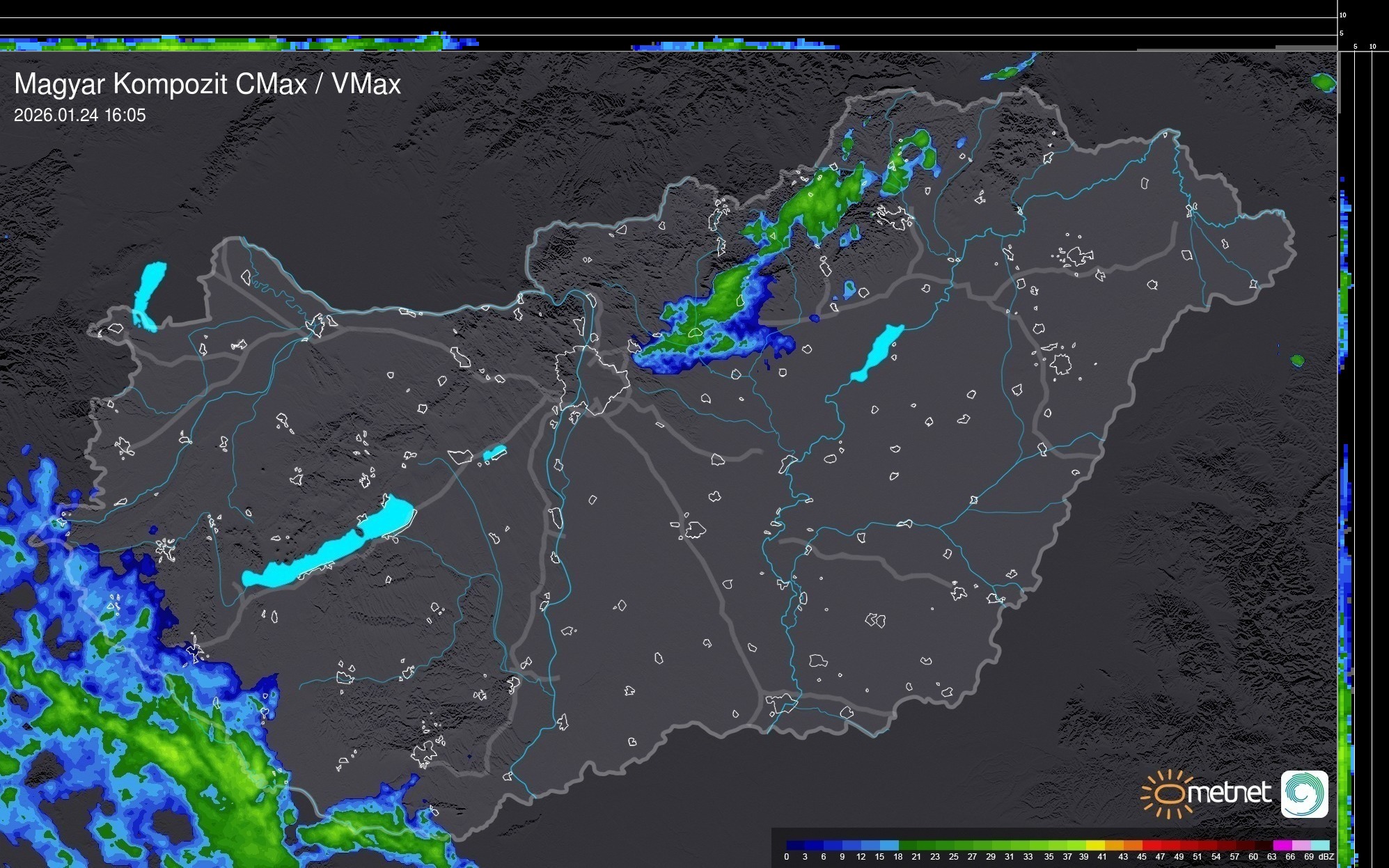The width and height of the screenshot is (1389, 868).
Task: Click small green echo east of Hungary border
Action: tap(1297, 361)
